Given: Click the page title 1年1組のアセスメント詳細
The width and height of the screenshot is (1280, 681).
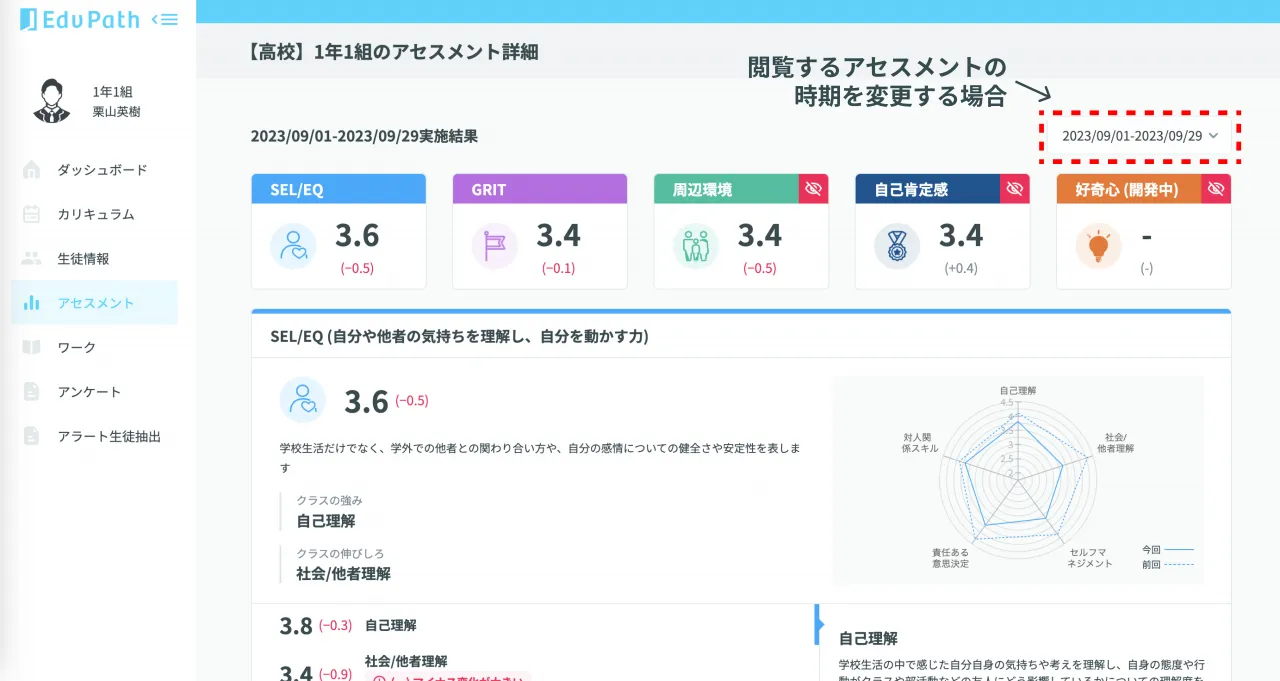Looking at the screenshot, I should pyautogui.click(x=426, y=52).
